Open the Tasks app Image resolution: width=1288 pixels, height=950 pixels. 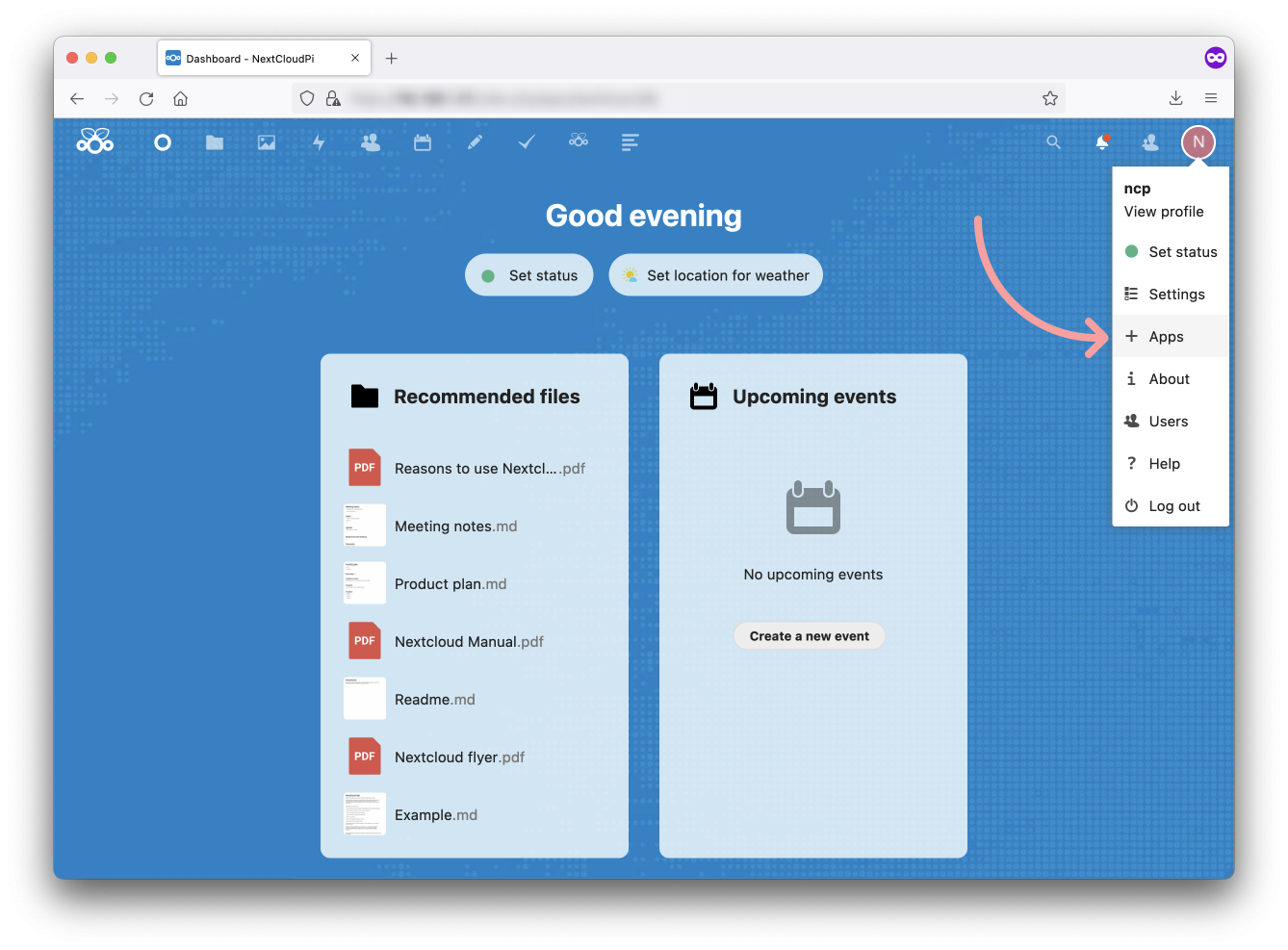coord(526,141)
